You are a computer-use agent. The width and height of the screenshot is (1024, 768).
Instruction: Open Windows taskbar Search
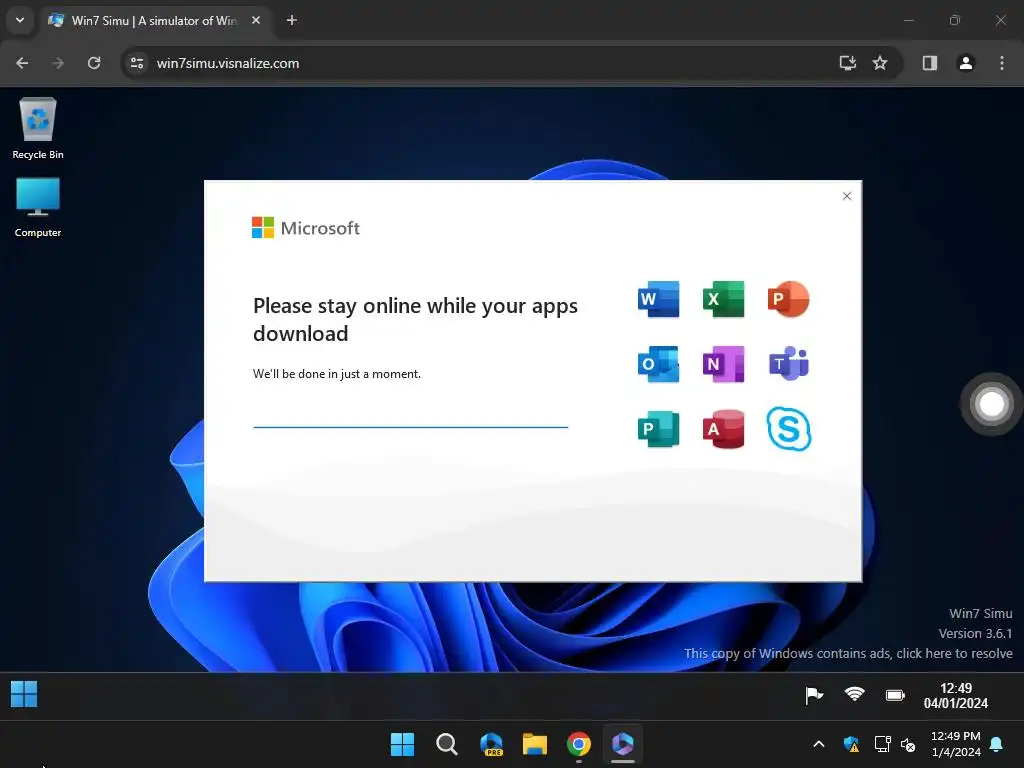click(447, 744)
